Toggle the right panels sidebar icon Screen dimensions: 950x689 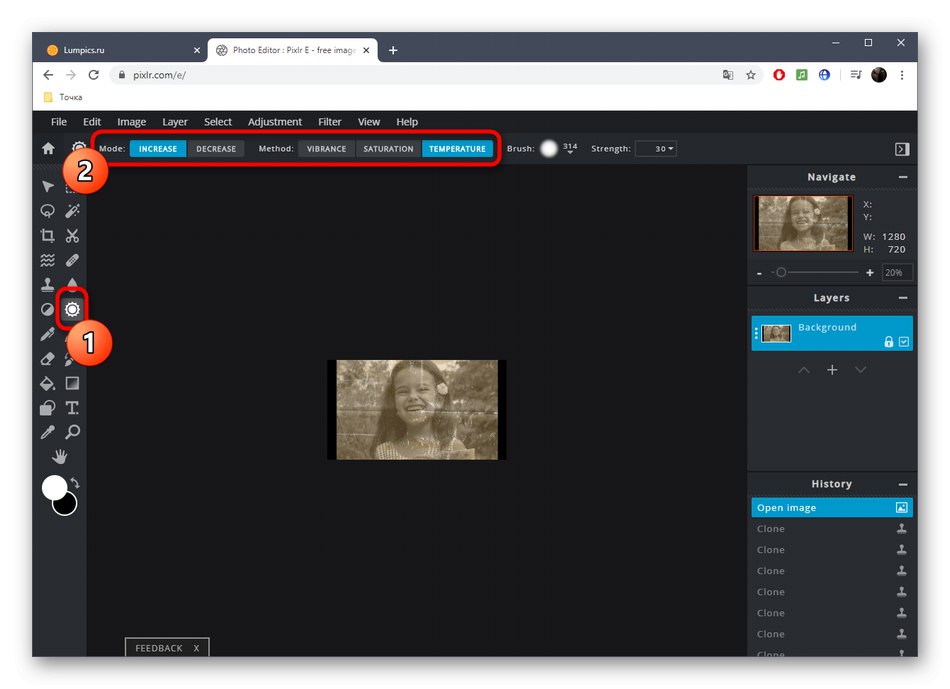[x=902, y=149]
